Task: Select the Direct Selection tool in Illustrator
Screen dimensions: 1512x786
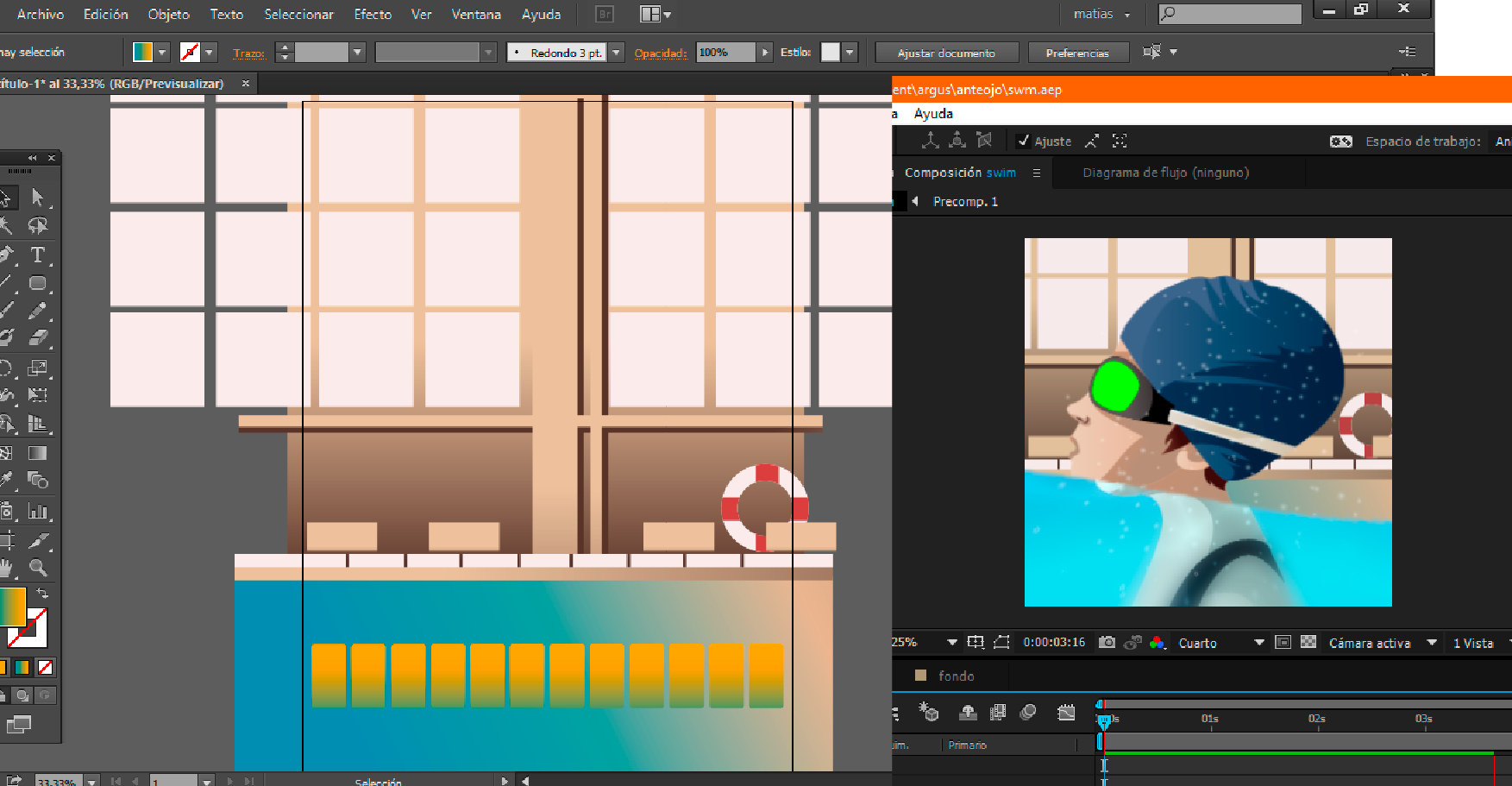Action: click(x=37, y=198)
